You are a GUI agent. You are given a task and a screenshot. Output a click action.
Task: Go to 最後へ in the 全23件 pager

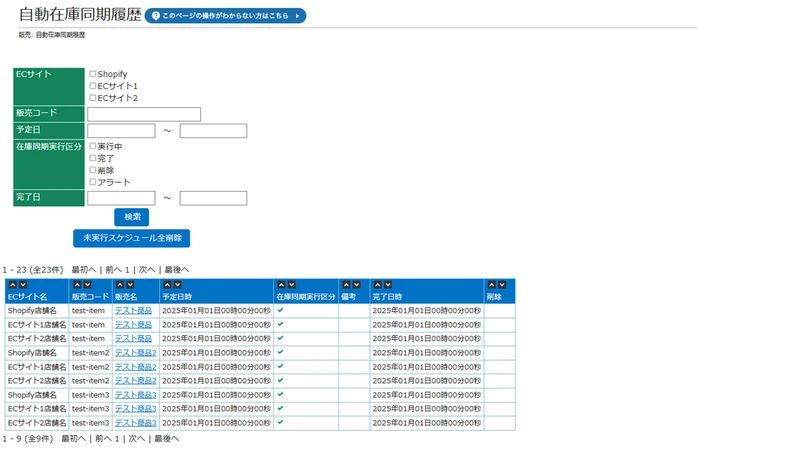pos(177,270)
